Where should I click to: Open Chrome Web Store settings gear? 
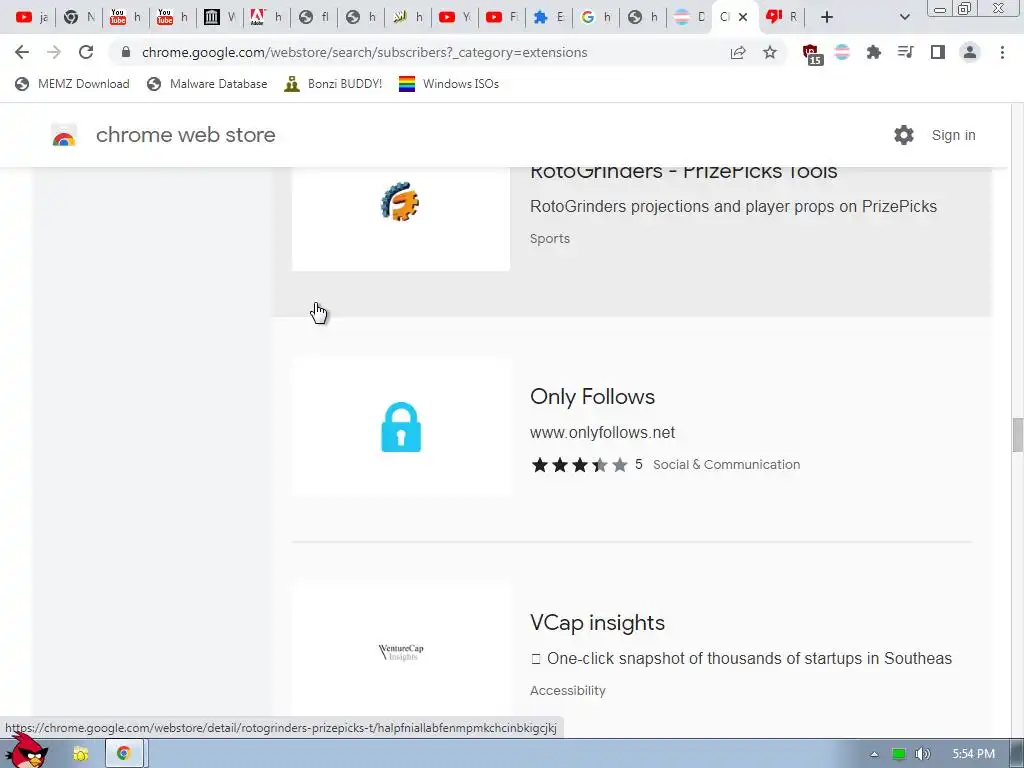point(904,135)
